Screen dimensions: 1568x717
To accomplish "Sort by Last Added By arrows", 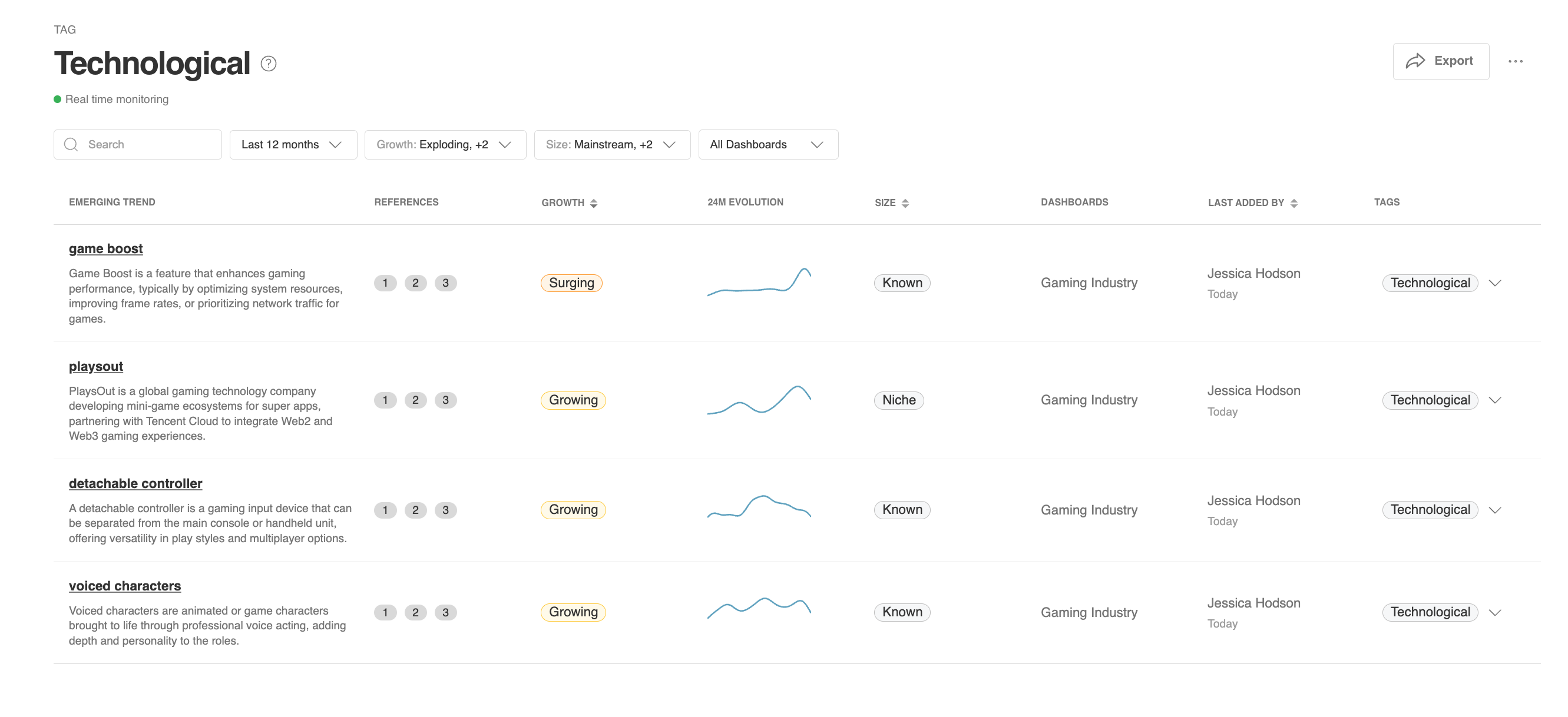I will click(1294, 203).
